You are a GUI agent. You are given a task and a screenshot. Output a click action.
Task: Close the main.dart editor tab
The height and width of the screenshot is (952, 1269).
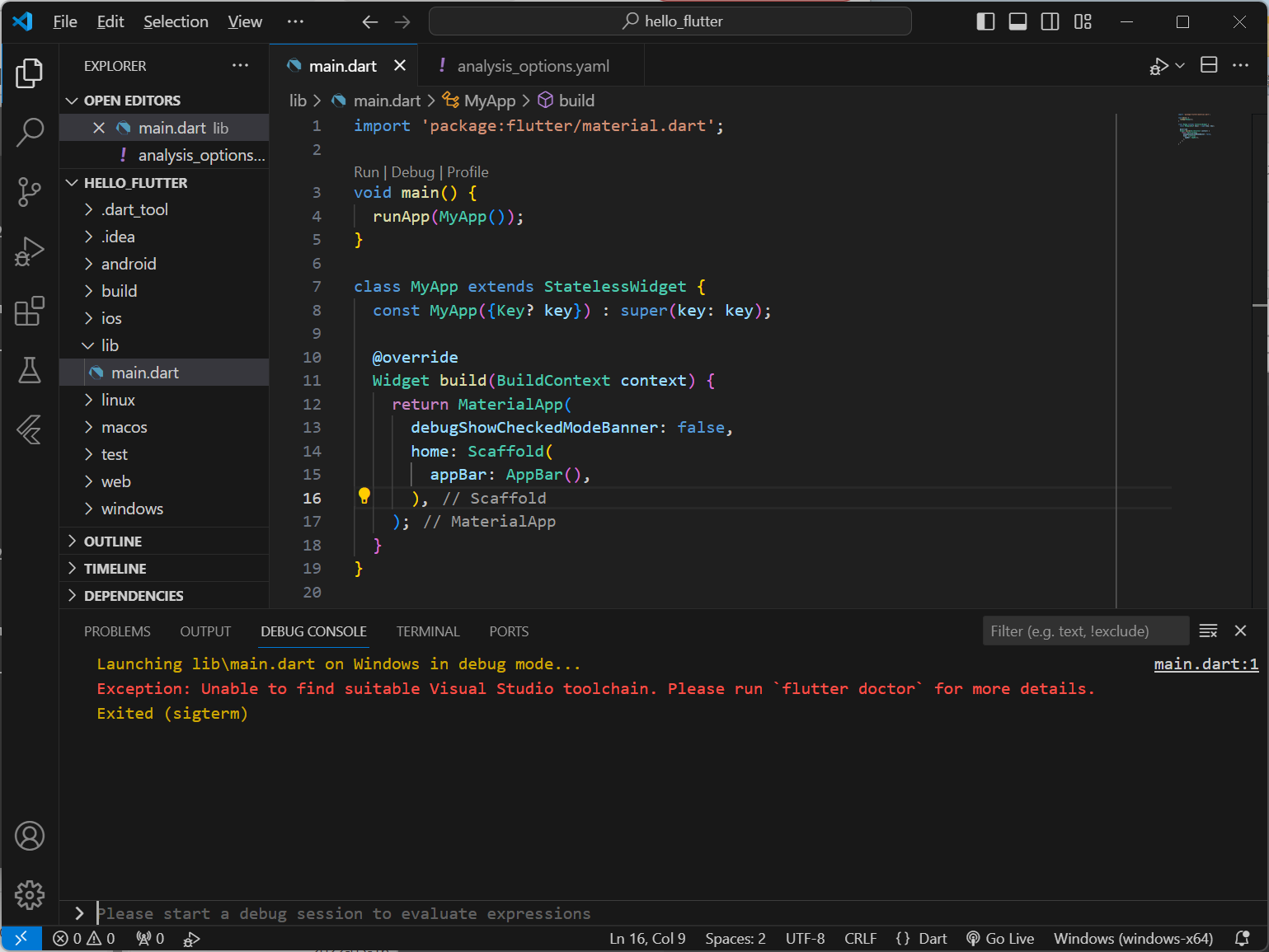pos(400,65)
